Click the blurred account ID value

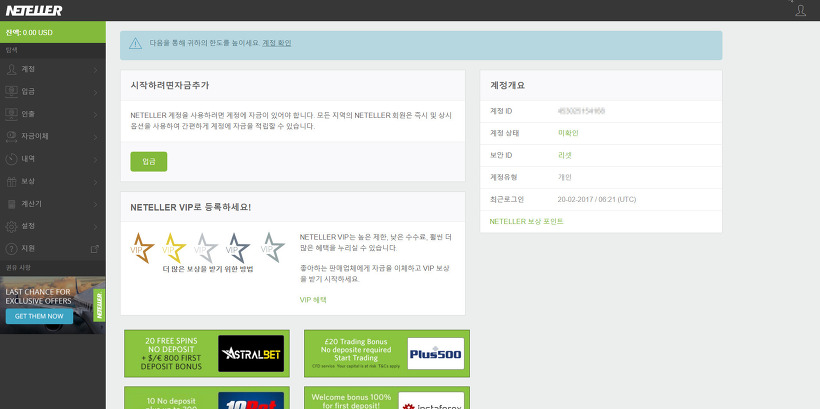pyautogui.click(x=582, y=111)
